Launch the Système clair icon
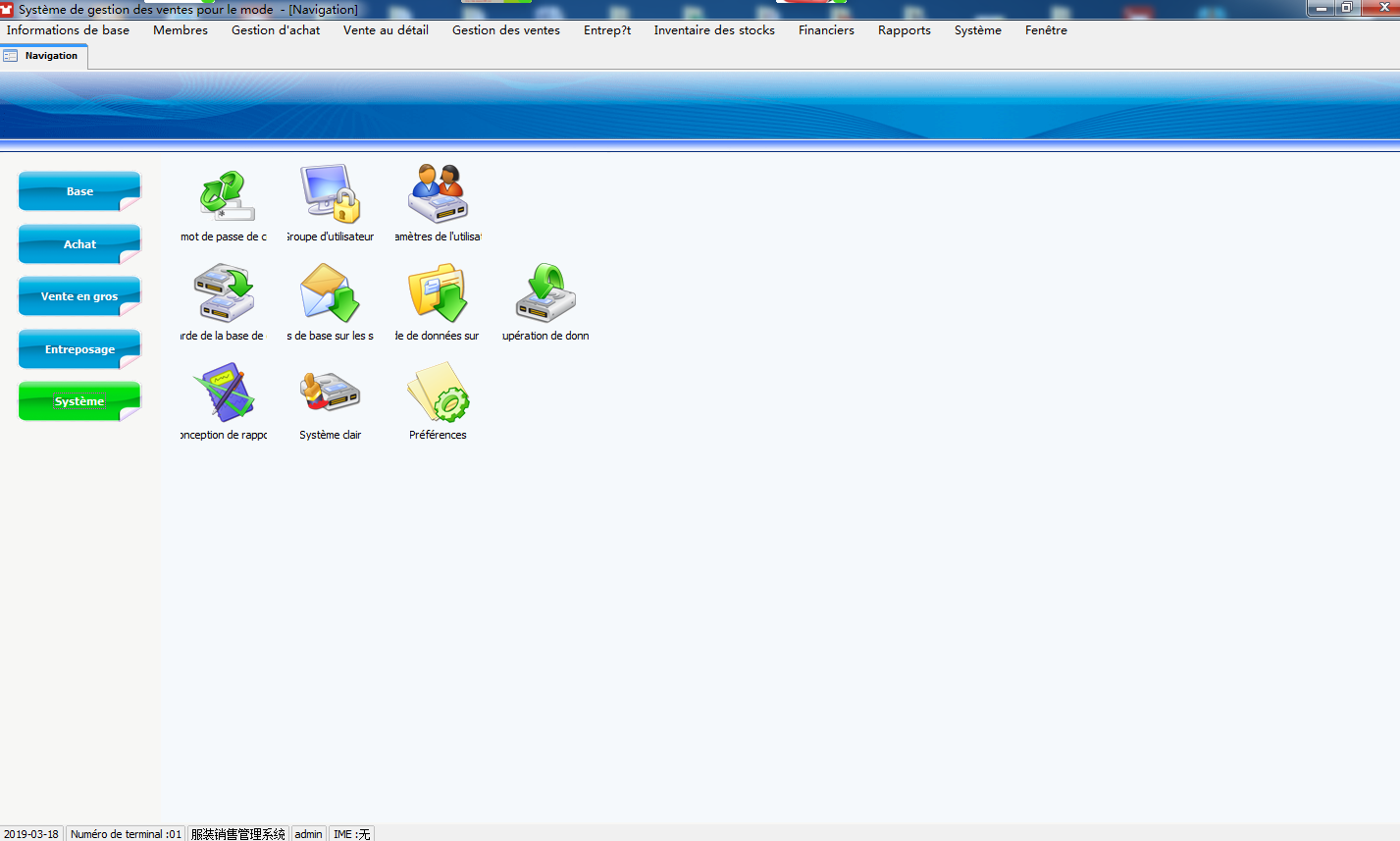This screenshot has height=841, width=1400. 331,393
